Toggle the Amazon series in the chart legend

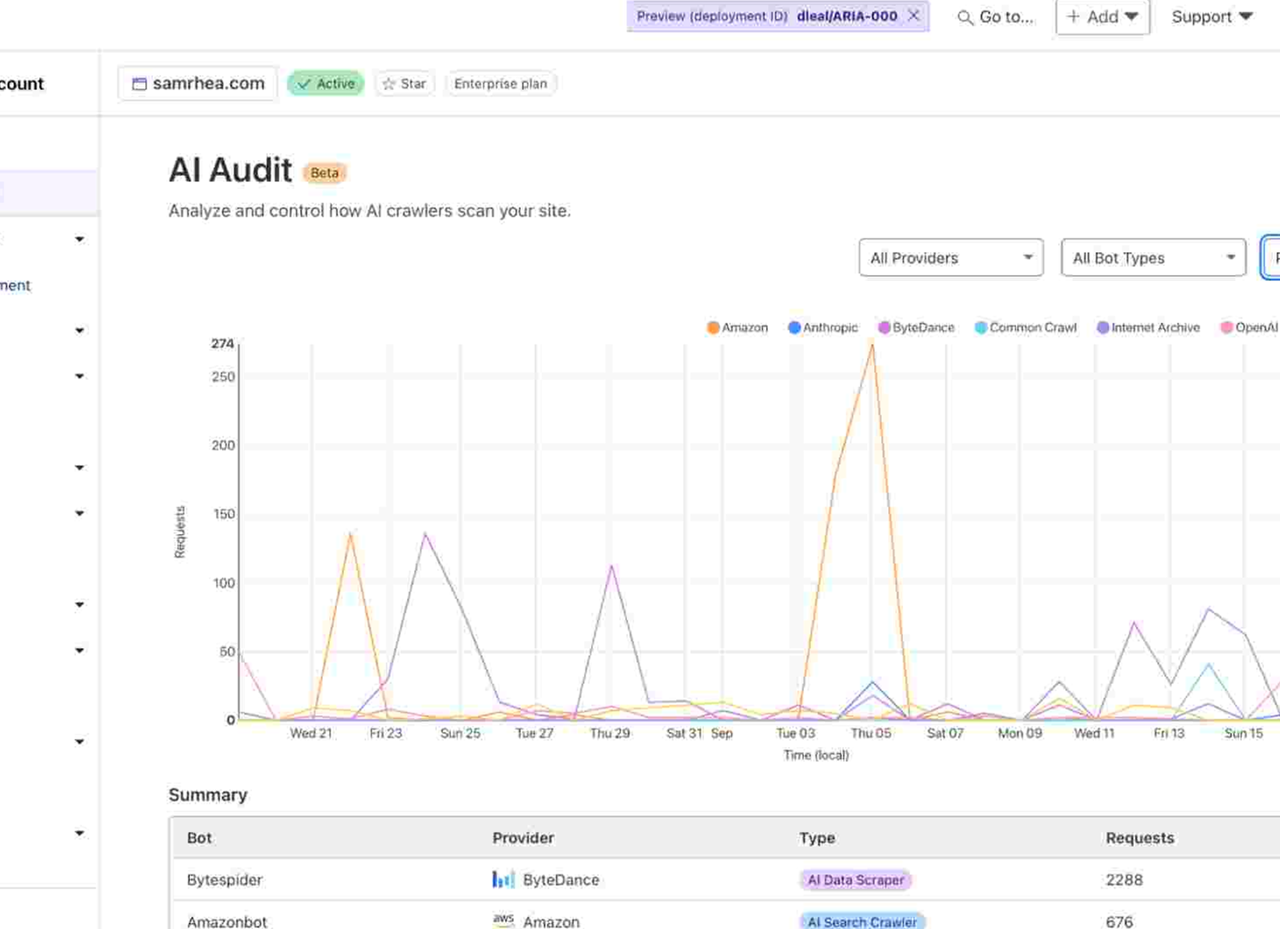[737, 327]
